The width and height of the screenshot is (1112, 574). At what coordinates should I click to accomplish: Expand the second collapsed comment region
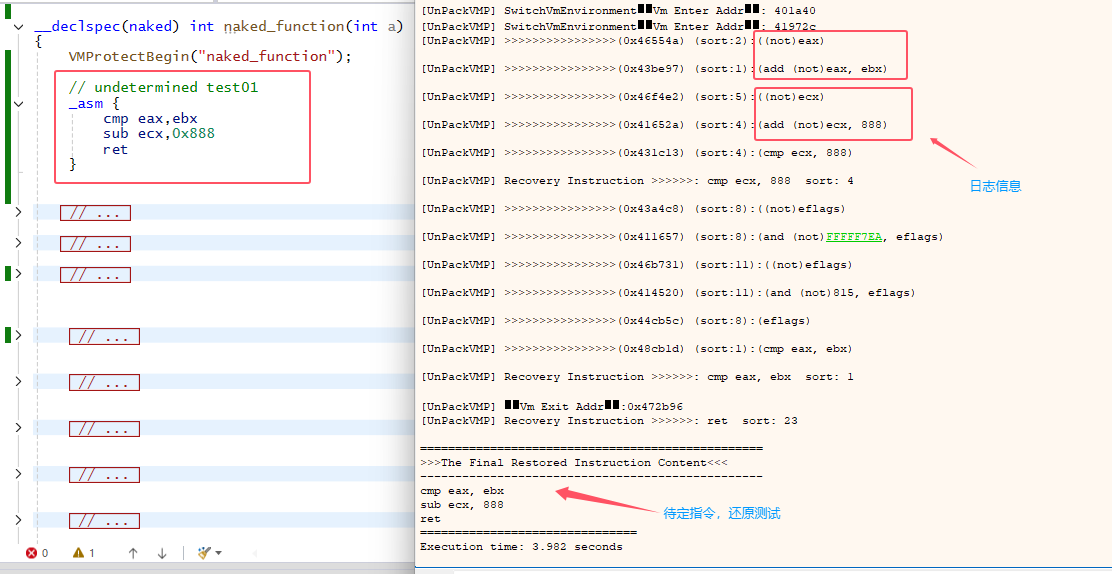[19, 244]
